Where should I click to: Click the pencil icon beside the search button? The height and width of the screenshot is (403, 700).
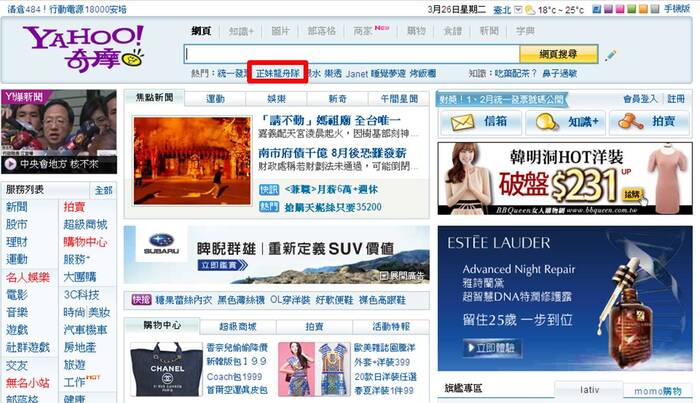coord(610,56)
